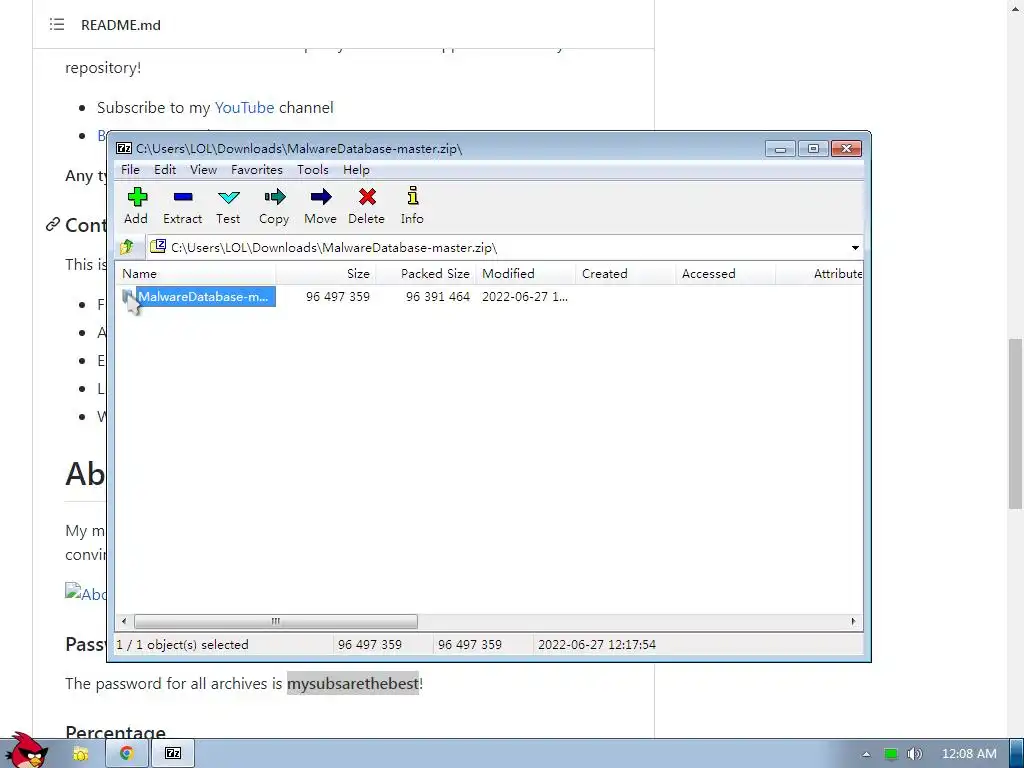Go up one folder level icon
This screenshot has width=1024, height=768.
pyautogui.click(x=127, y=247)
